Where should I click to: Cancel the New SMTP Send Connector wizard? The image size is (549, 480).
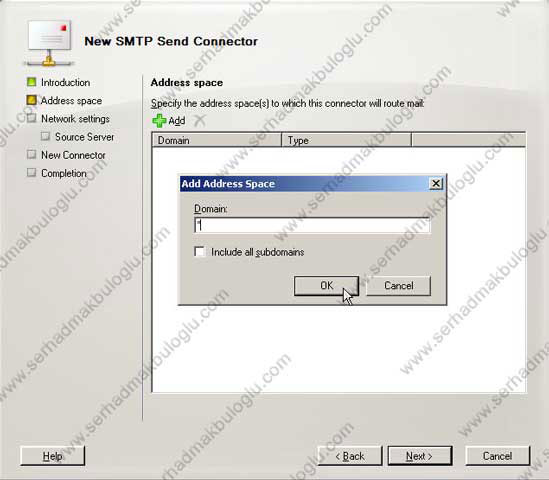point(498,456)
